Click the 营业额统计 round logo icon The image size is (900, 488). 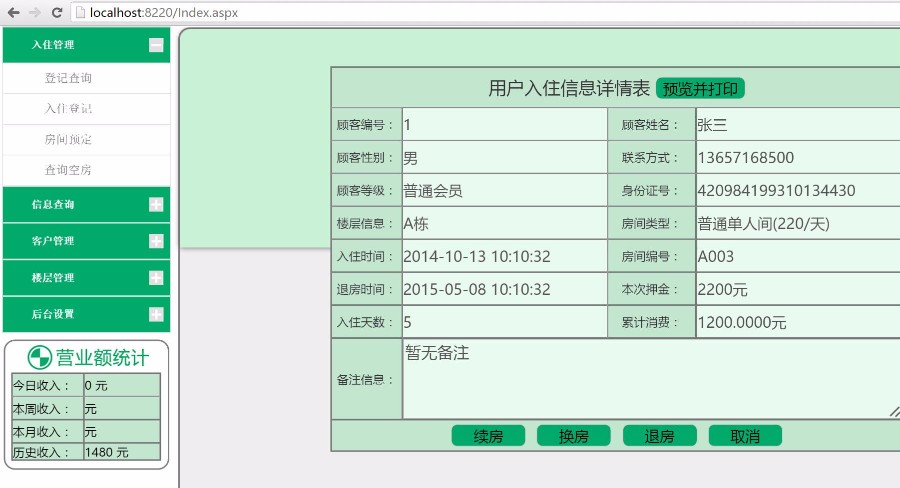pyautogui.click(x=39, y=358)
